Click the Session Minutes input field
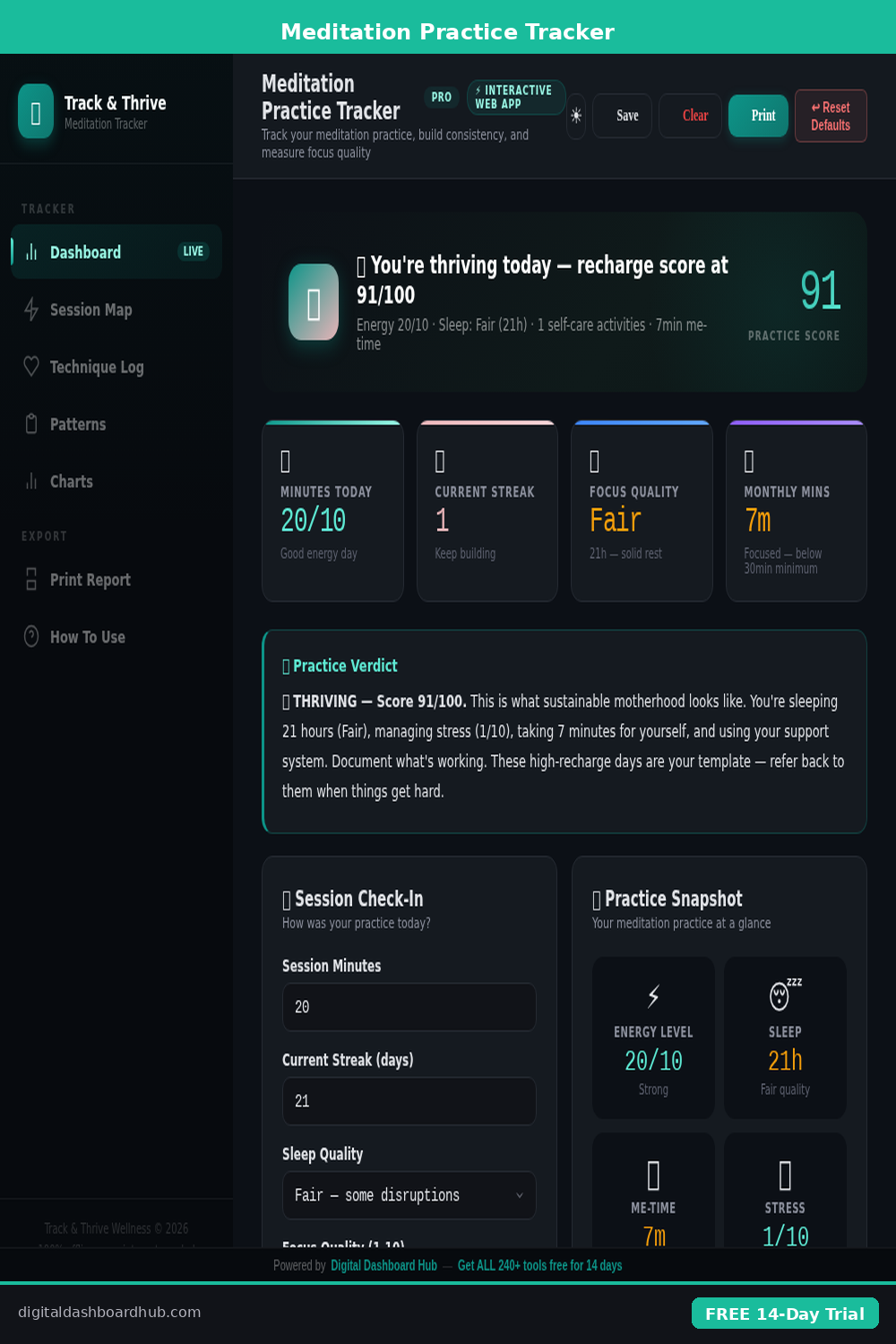The width and height of the screenshot is (896, 1344). tap(409, 1007)
